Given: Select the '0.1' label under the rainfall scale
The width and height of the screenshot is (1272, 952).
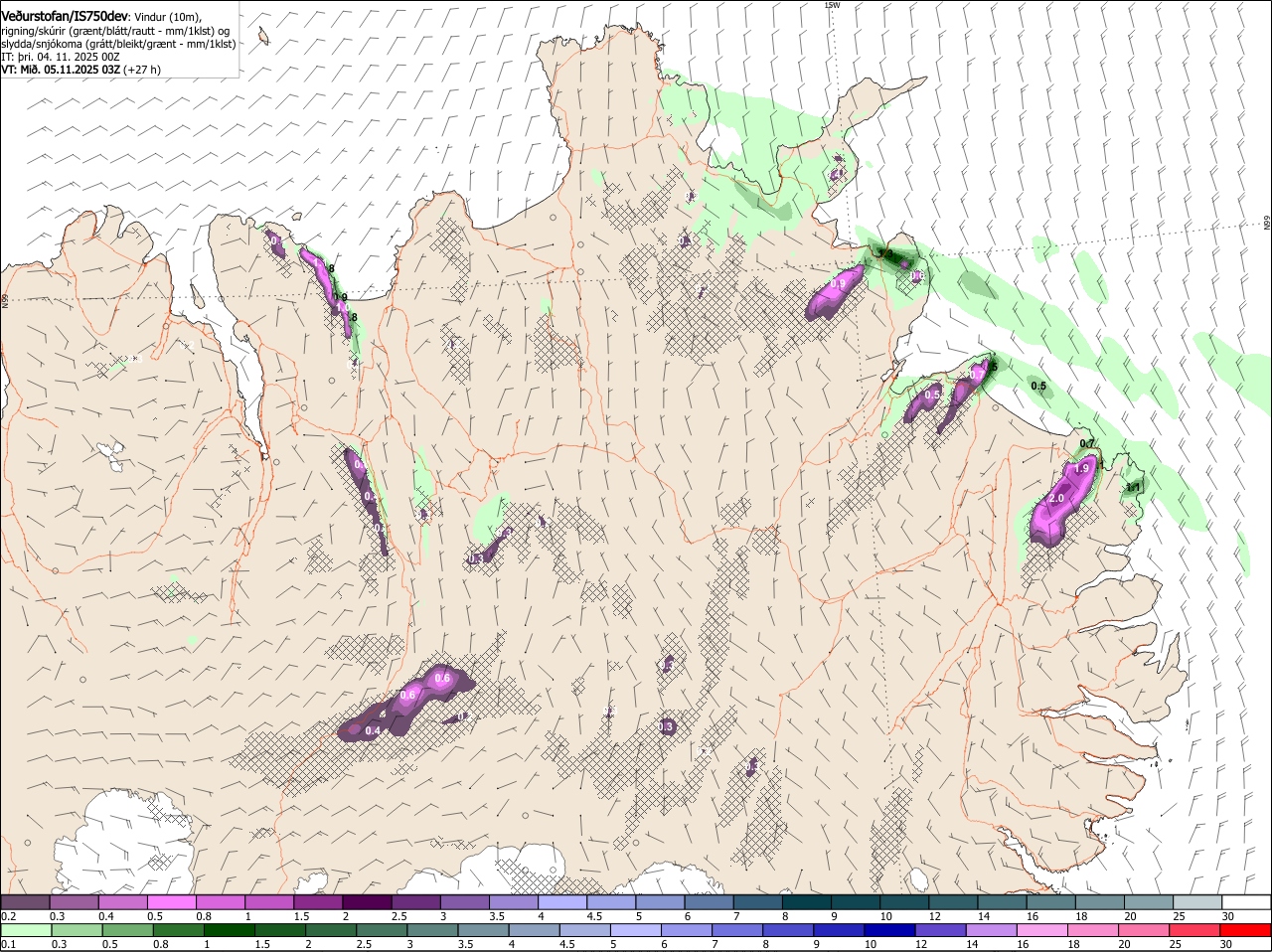Looking at the screenshot, I should click(x=8, y=944).
